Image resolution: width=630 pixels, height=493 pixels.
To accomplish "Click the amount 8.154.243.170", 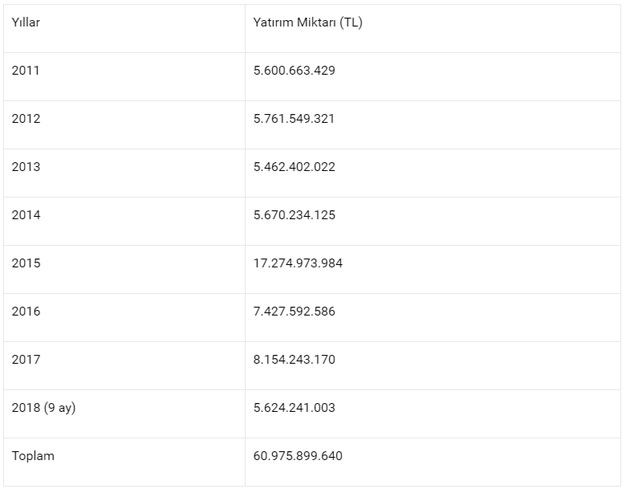I will (x=294, y=359).
